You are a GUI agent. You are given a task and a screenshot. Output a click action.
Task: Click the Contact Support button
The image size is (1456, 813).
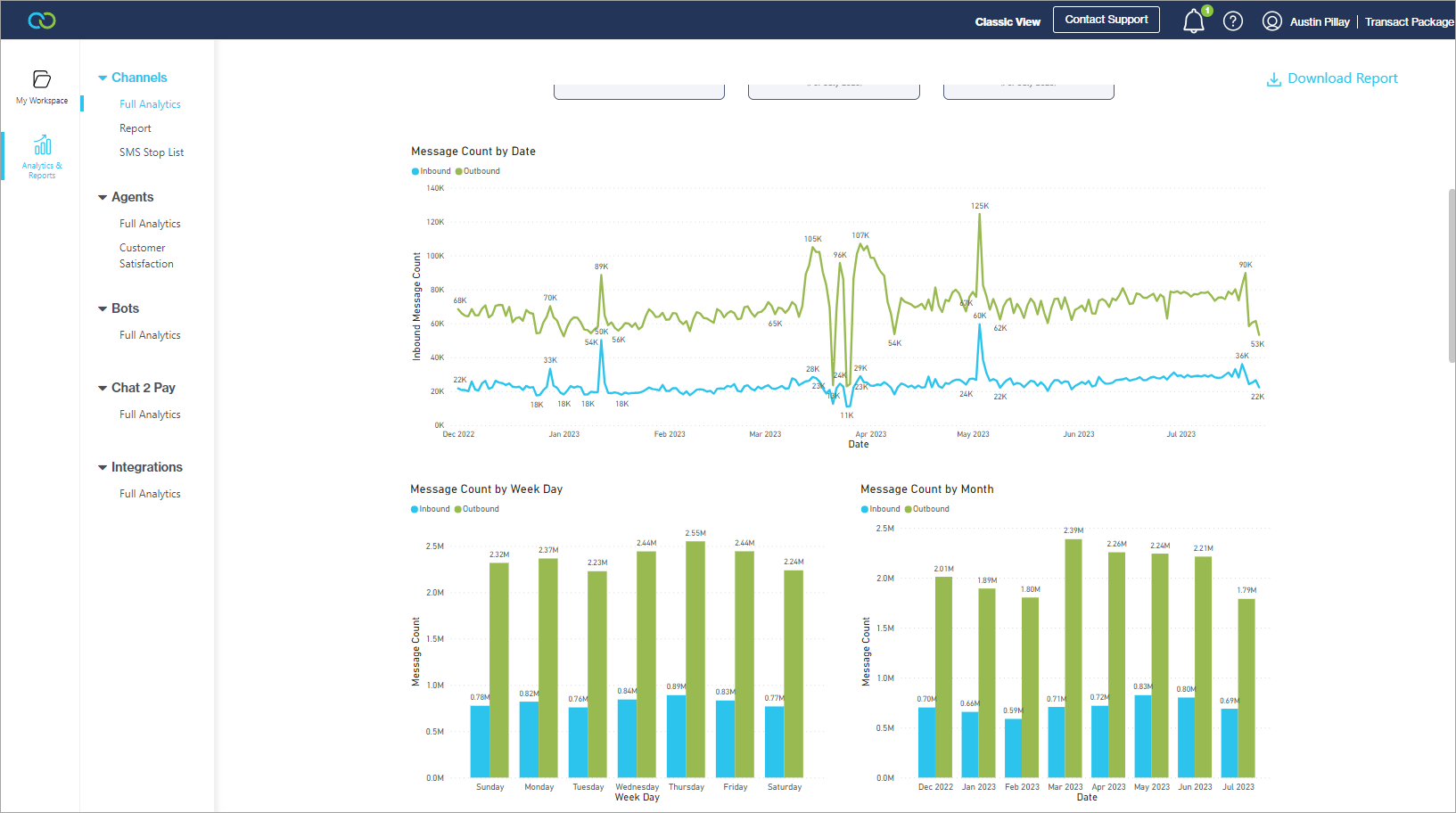coord(1106,20)
